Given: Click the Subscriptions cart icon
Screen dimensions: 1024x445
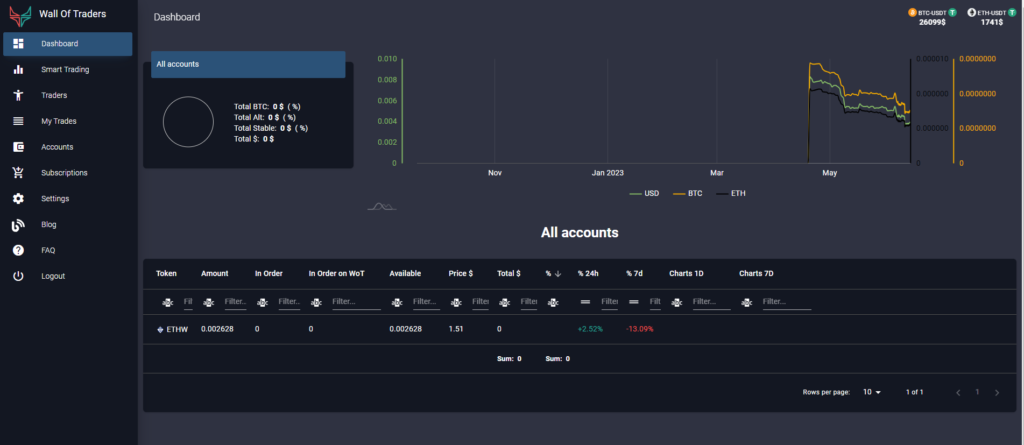Looking at the screenshot, I should point(18,173).
